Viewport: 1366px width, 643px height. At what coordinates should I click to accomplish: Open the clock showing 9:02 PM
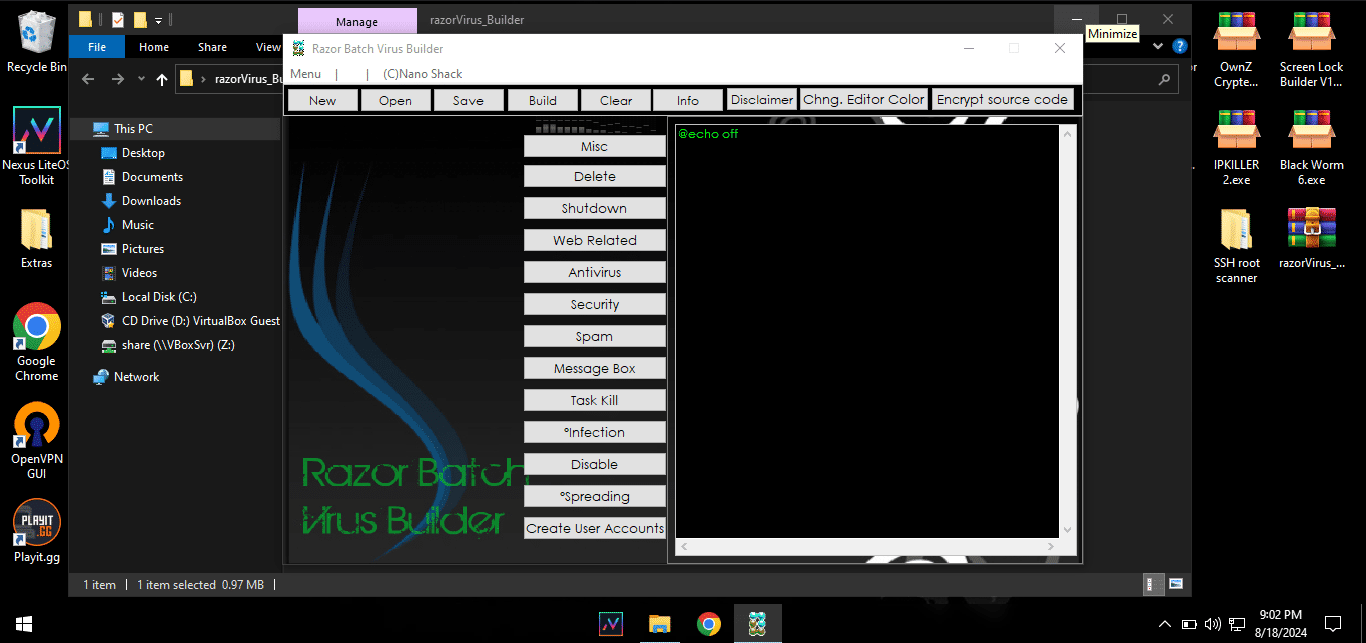click(x=1280, y=624)
